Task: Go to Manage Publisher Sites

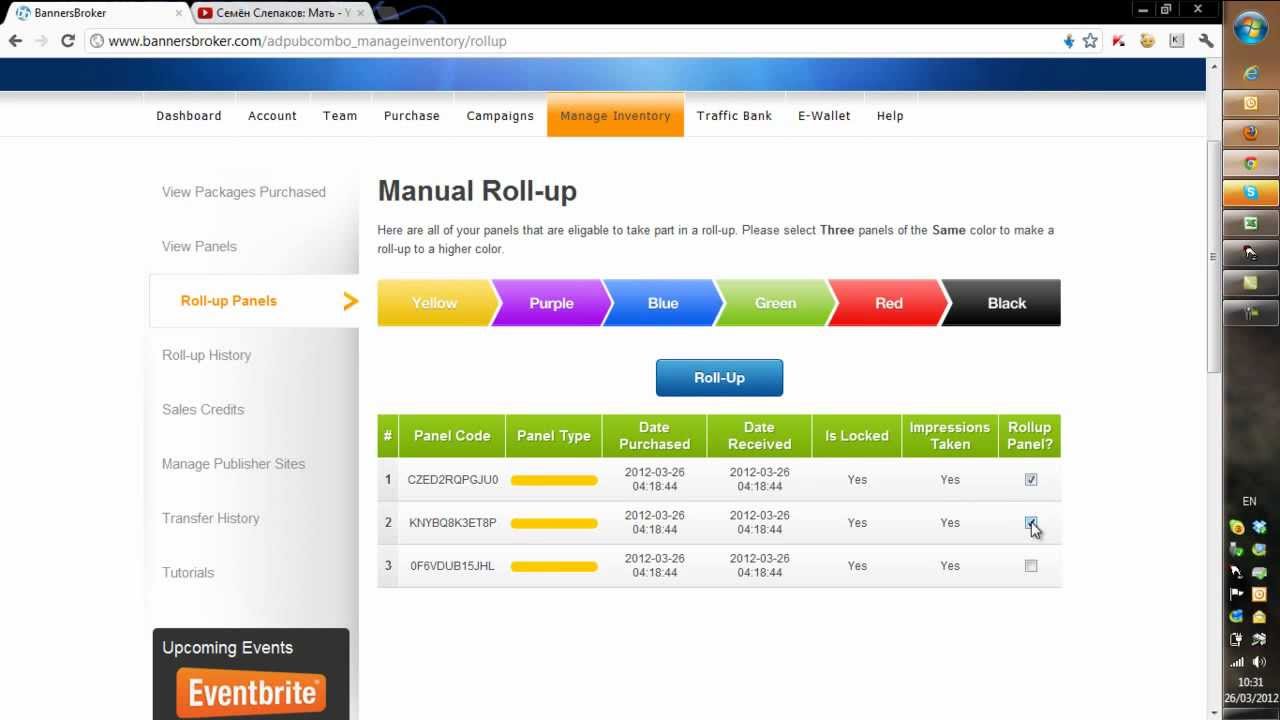Action: [233, 464]
